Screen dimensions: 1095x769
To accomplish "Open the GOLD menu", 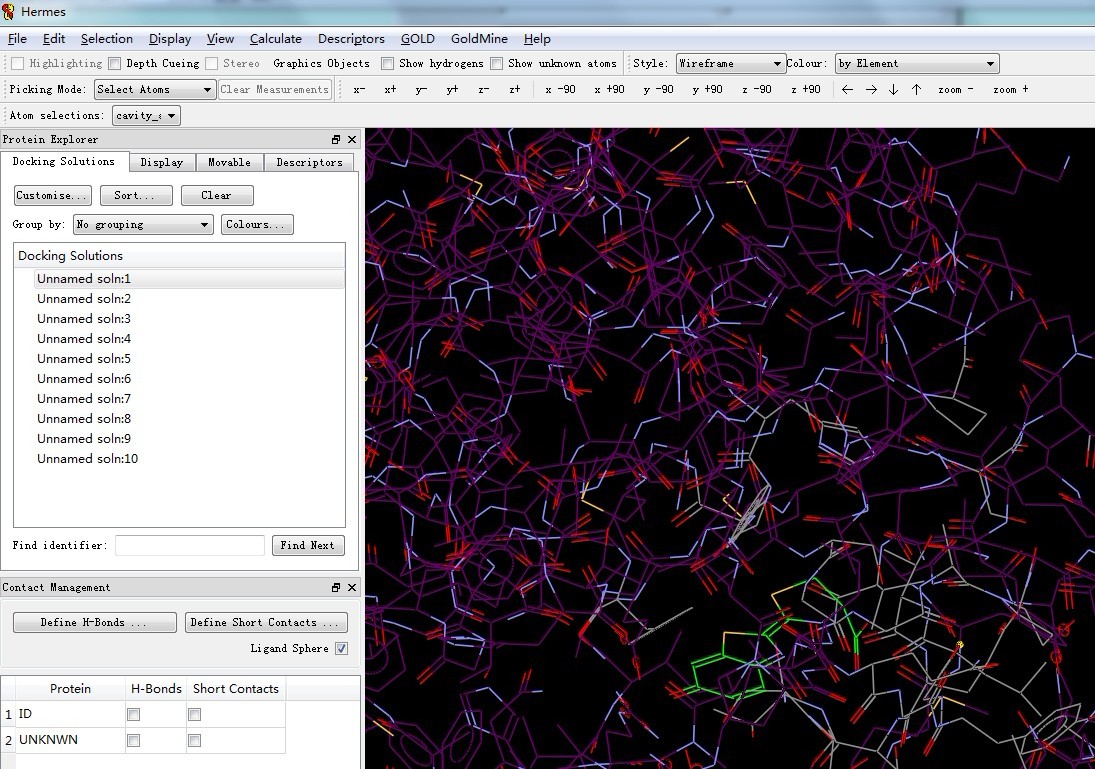I will coord(417,39).
